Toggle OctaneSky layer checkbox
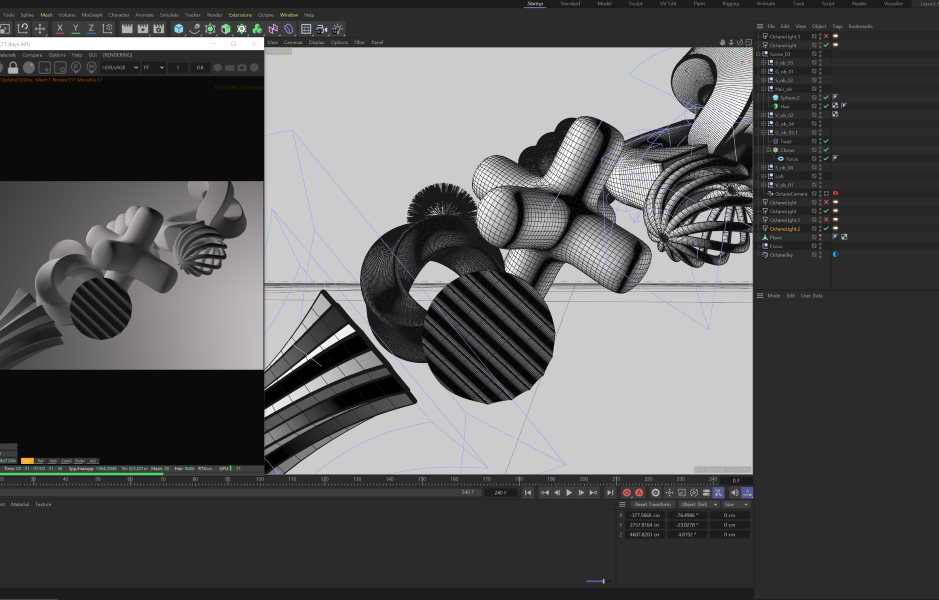Viewport: 939px width, 600px height. coord(814,255)
